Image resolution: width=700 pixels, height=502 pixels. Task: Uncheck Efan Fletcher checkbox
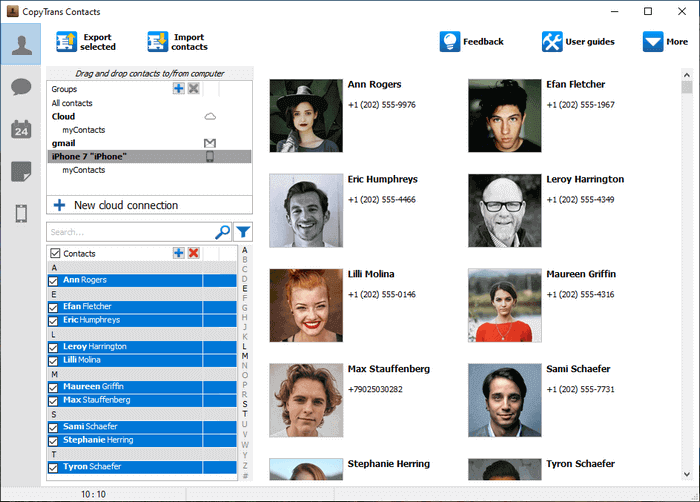pyautogui.click(x=53, y=308)
